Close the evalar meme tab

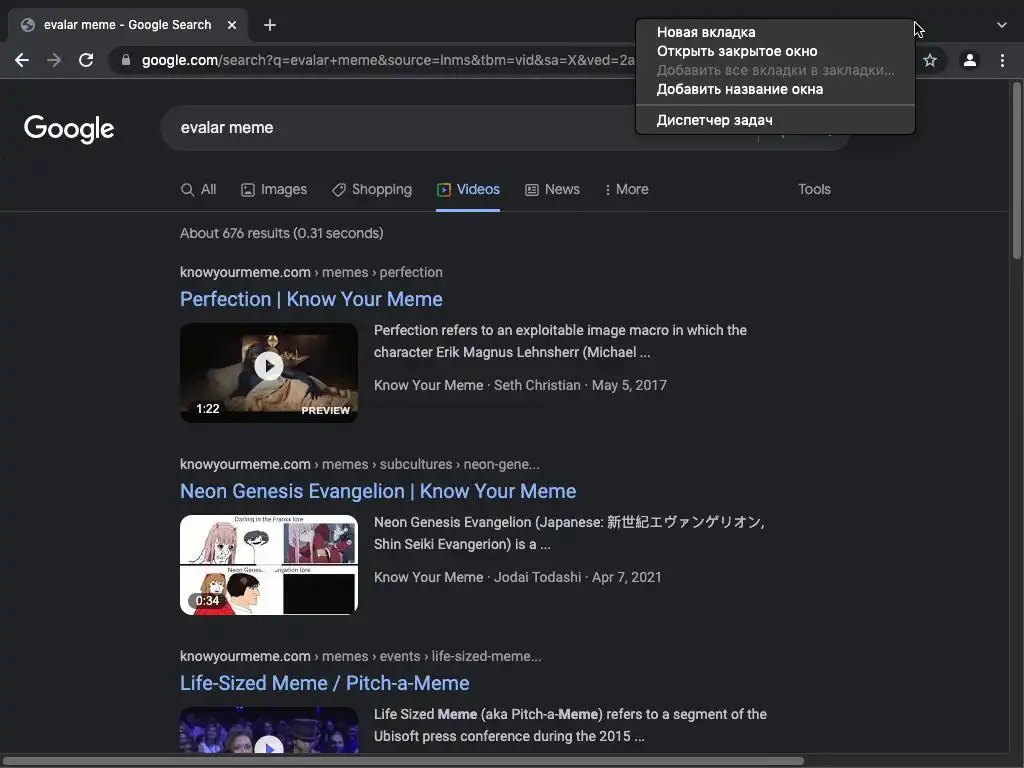point(232,25)
